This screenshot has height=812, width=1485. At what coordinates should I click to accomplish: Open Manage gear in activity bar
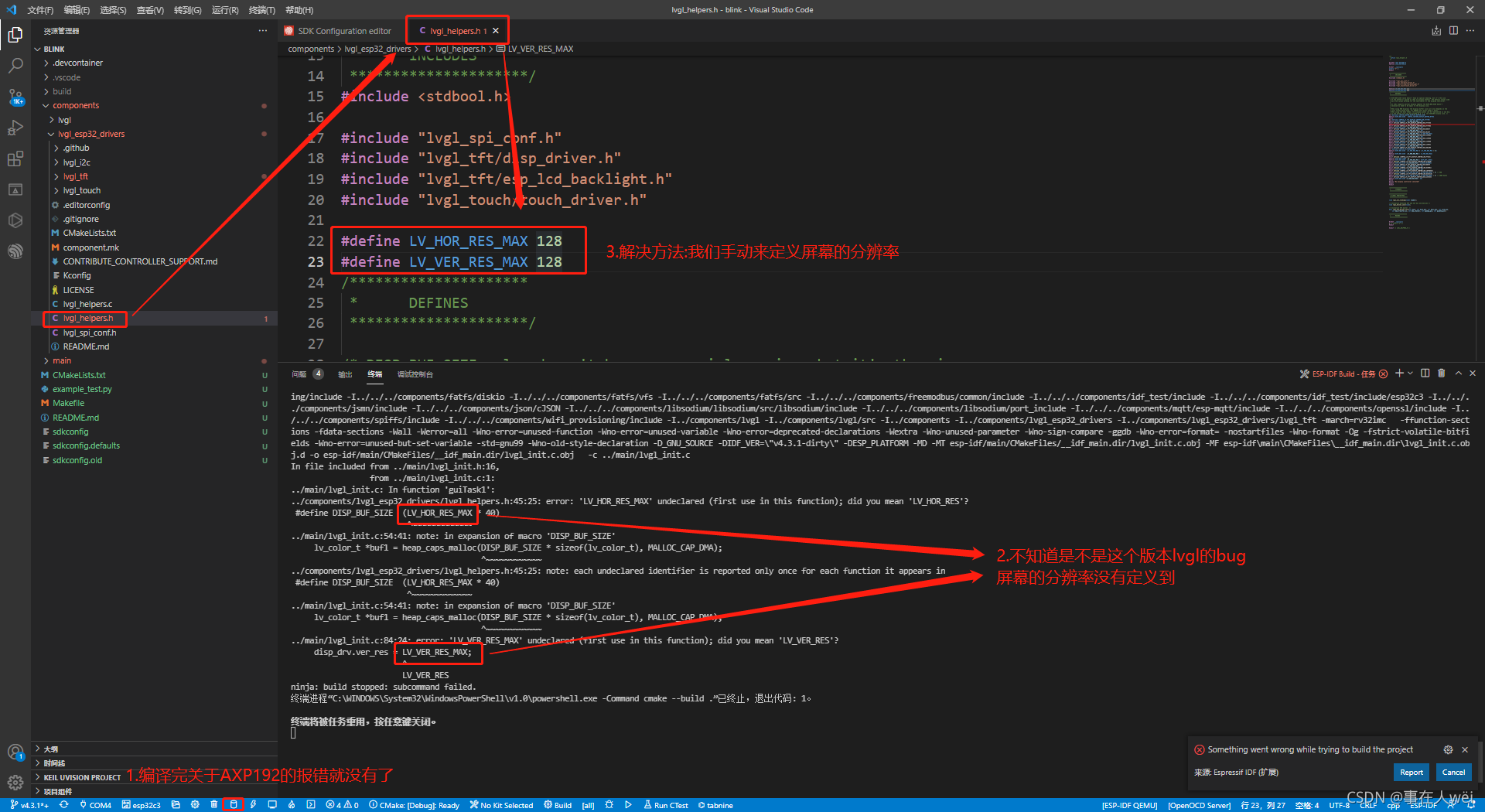point(15,782)
